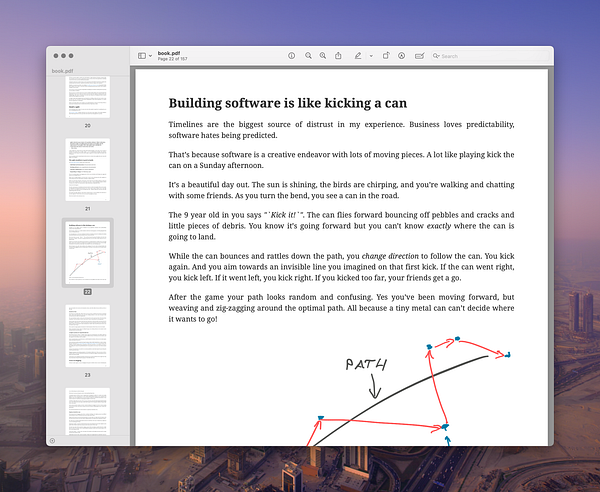Close the Preview window
Viewport: 600px width, 492px height.
click(x=56, y=56)
